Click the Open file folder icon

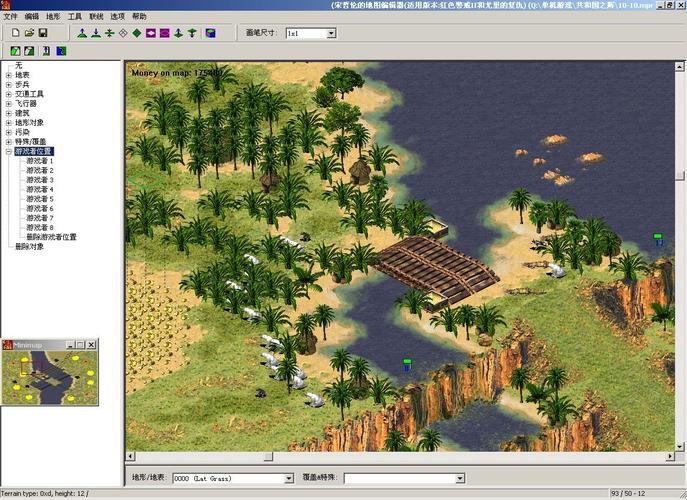click(30, 33)
